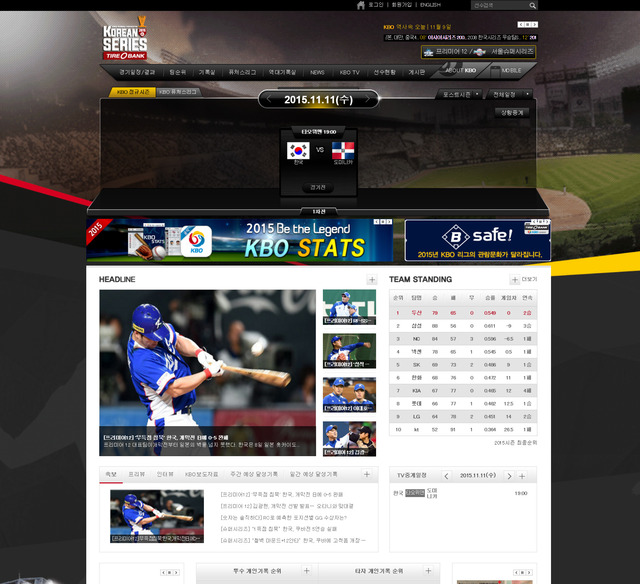Click the B safe! banner

click(x=477, y=240)
